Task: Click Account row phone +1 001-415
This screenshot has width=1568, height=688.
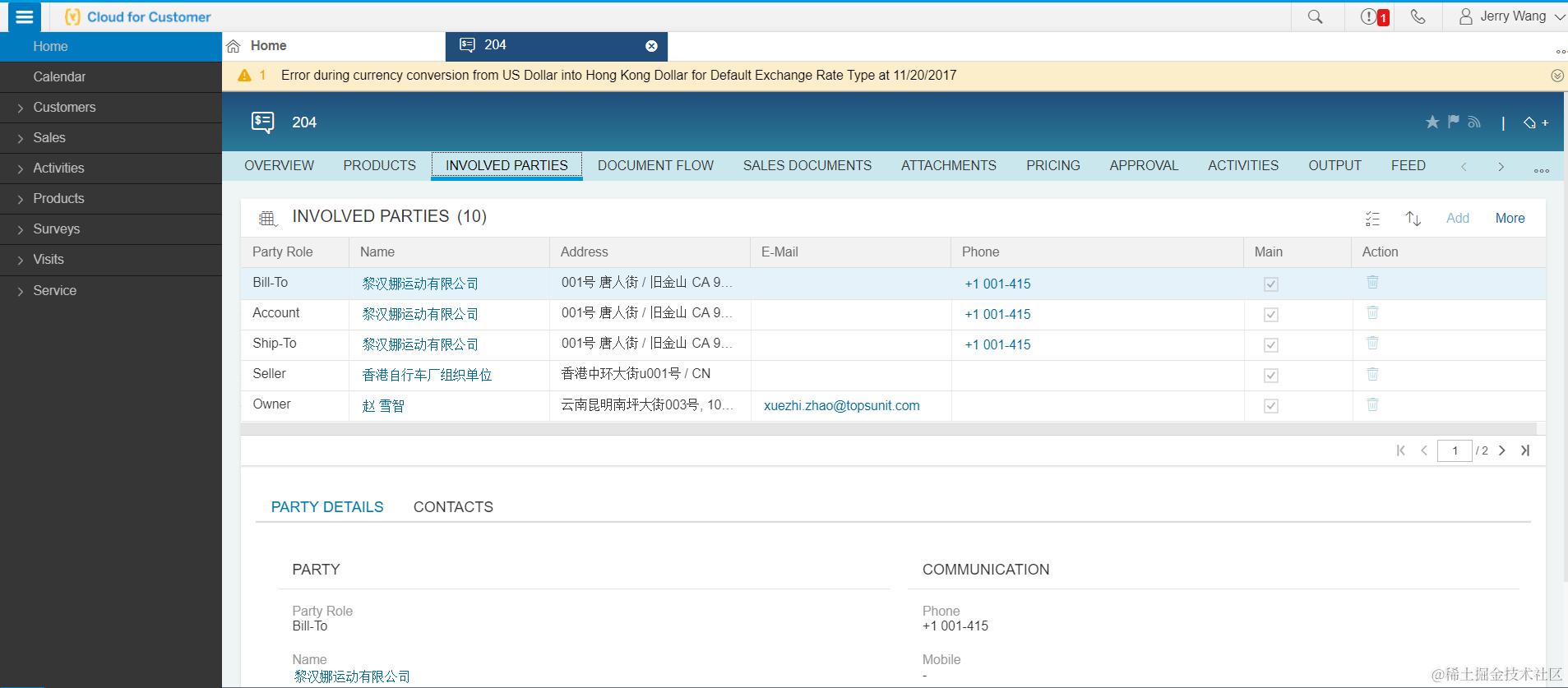Action: pyautogui.click(x=997, y=314)
